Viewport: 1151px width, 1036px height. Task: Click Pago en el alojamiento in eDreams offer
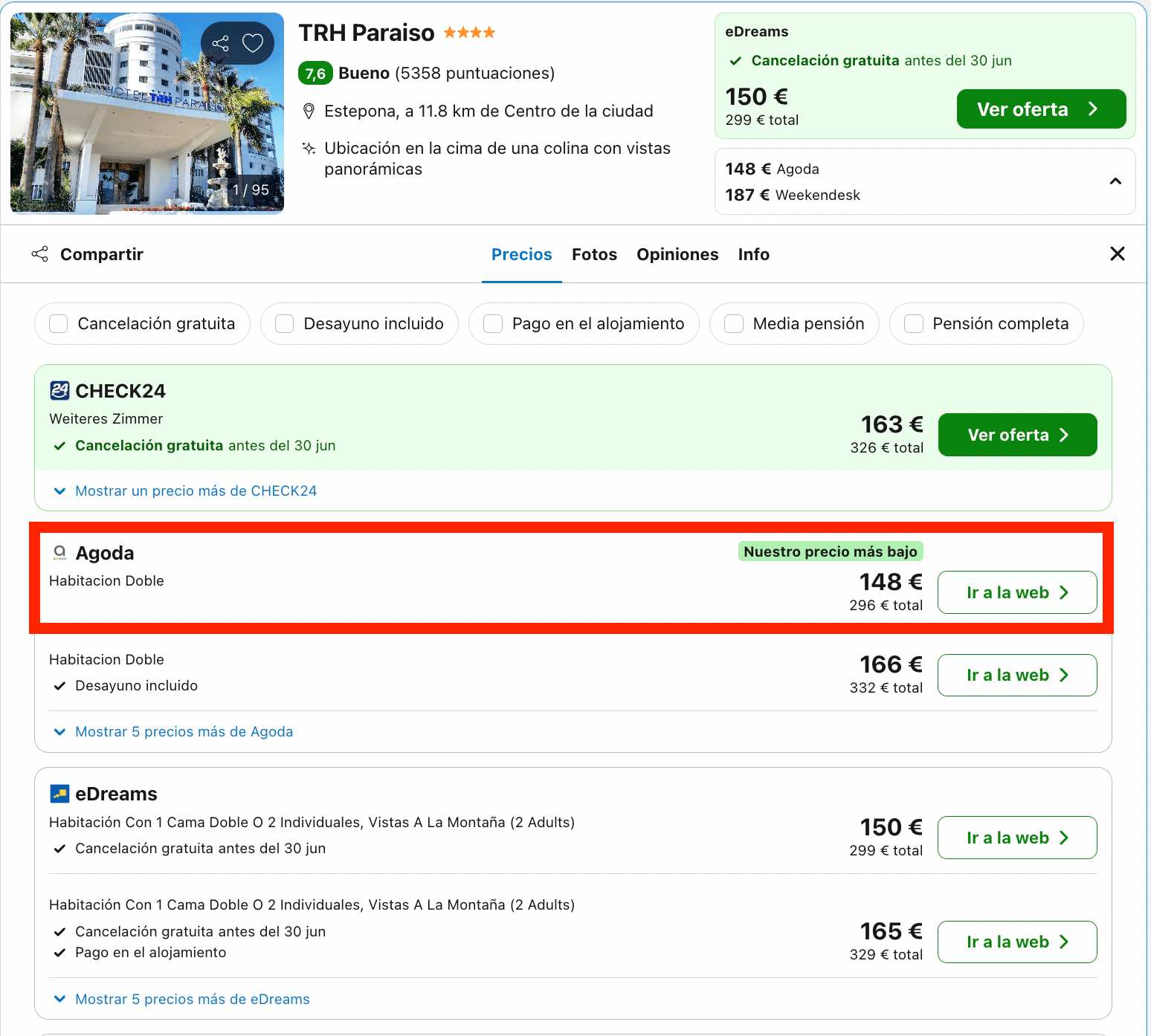click(151, 952)
